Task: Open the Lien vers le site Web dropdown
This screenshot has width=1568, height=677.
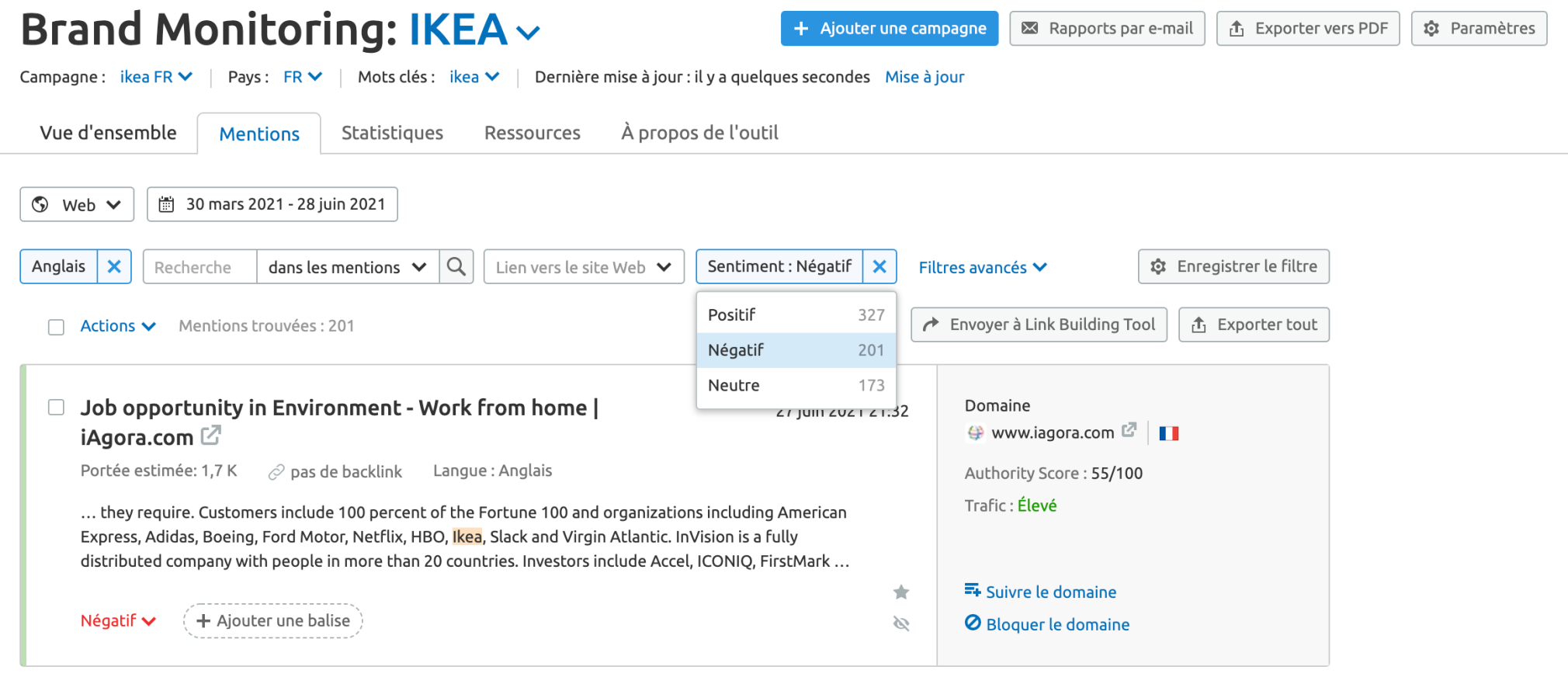Action: (x=584, y=267)
